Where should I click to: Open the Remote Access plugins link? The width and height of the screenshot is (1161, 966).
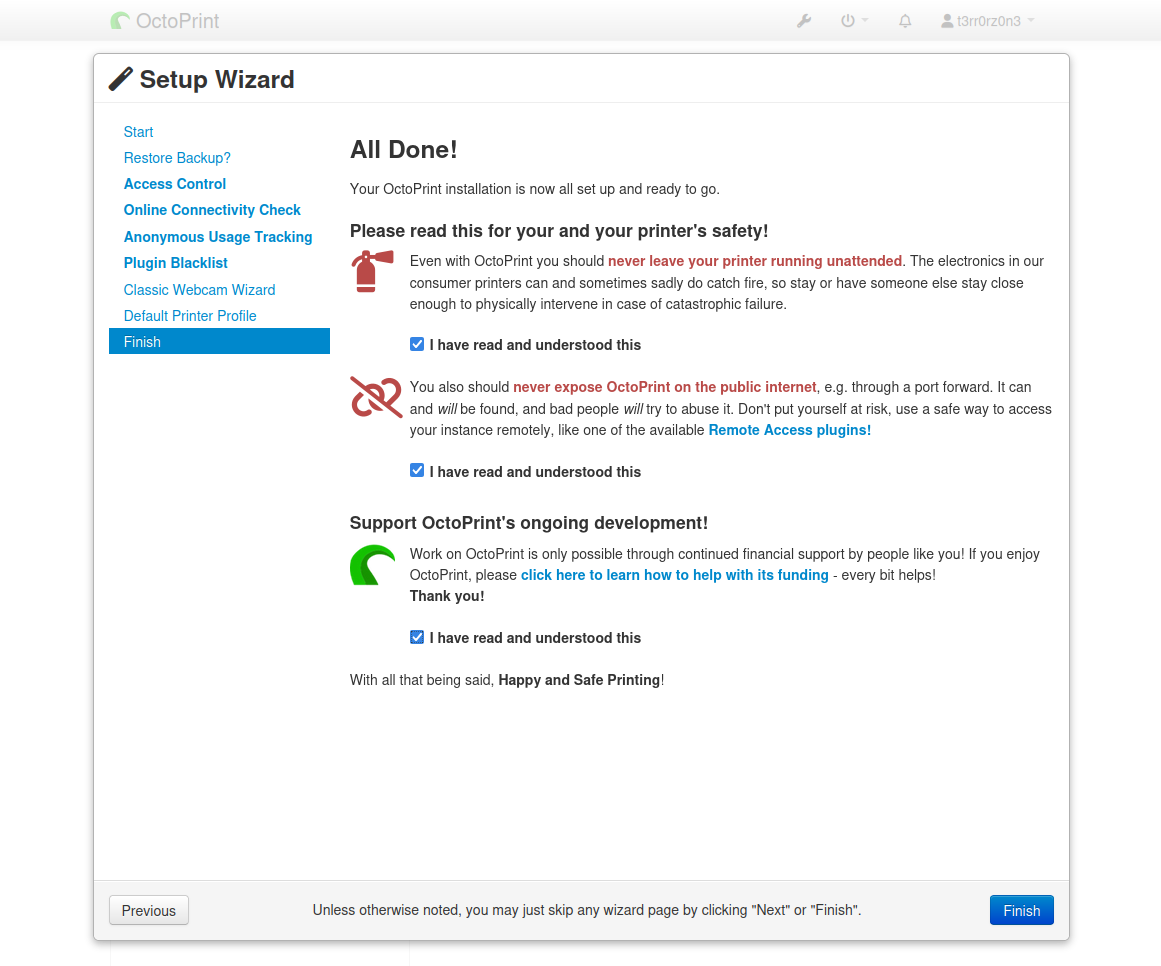click(789, 430)
